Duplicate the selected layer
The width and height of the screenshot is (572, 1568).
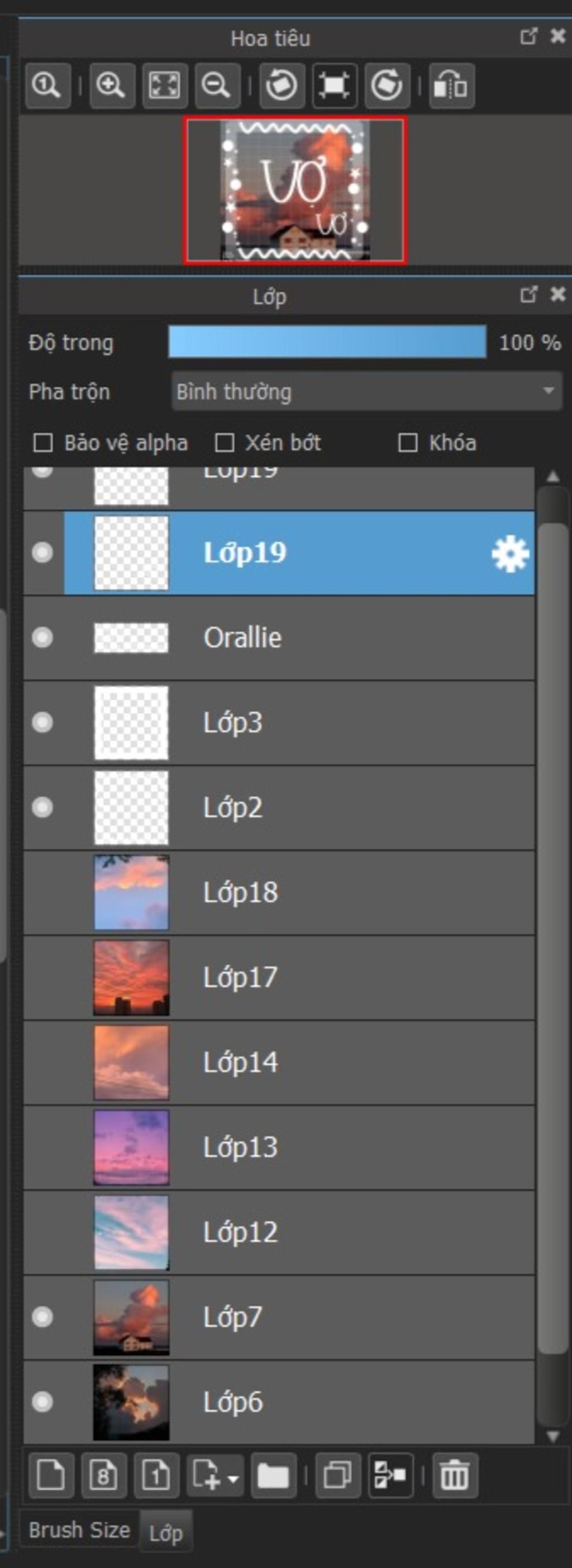338,1476
